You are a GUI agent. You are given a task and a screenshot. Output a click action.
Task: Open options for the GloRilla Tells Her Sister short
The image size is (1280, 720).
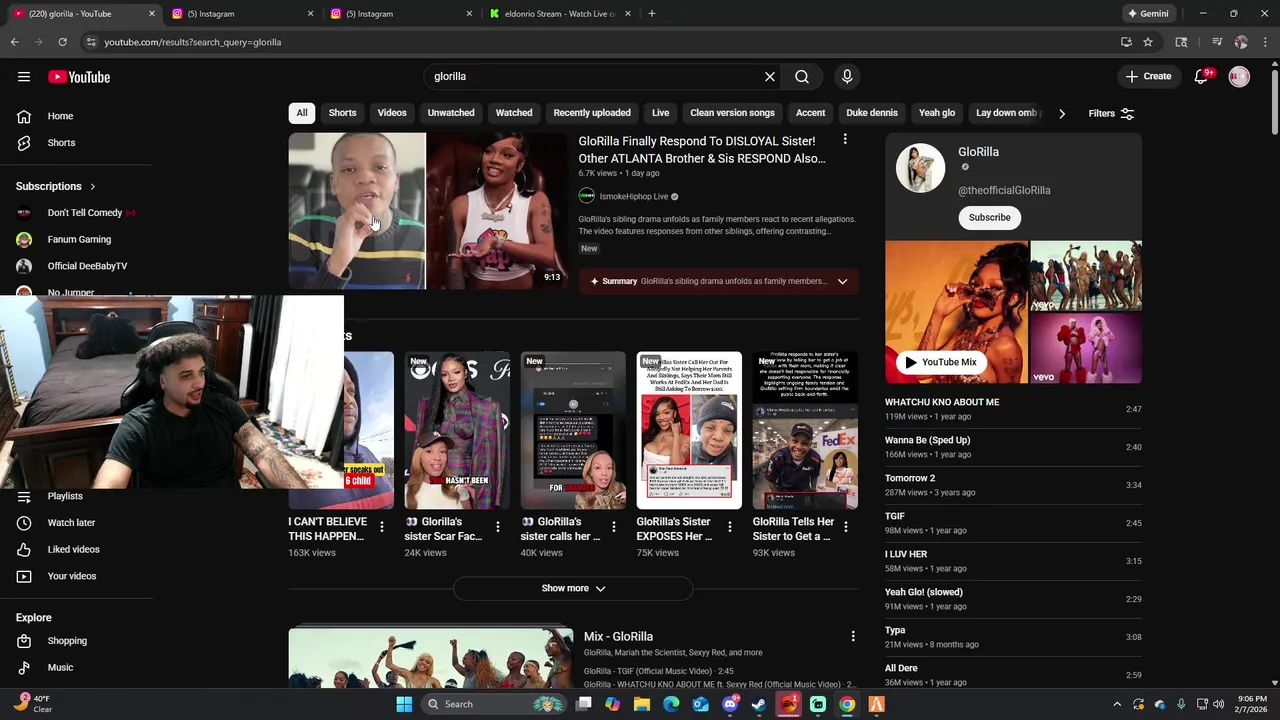pyautogui.click(x=845, y=526)
